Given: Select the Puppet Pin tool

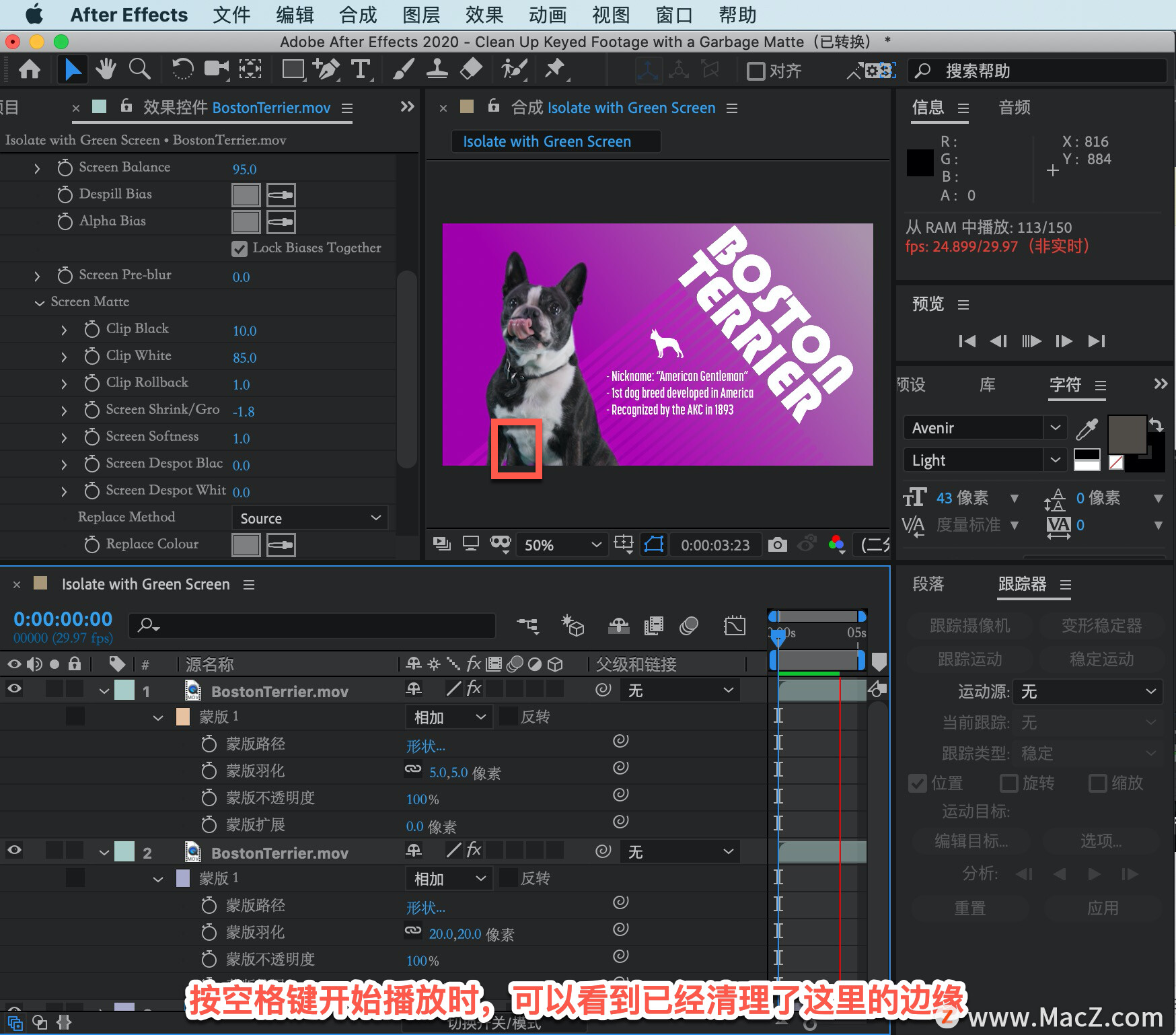Looking at the screenshot, I should [x=555, y=69].
